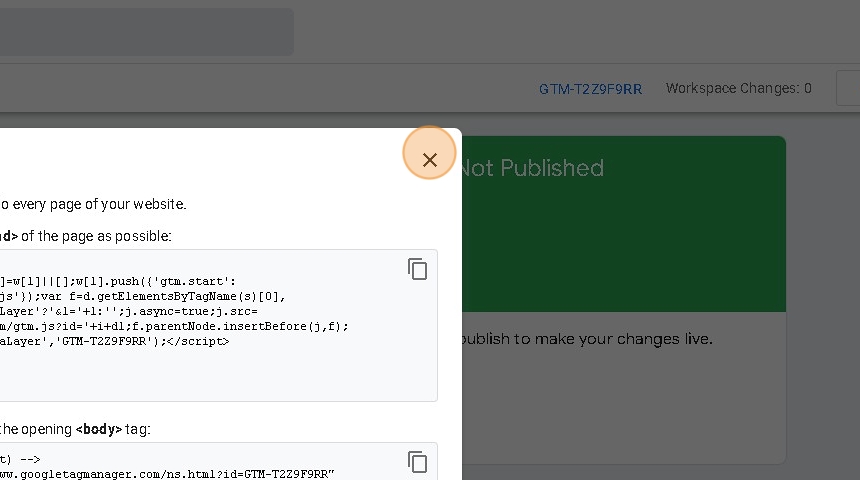Click the gtm.start code line
This screenshot has width=860, height=480.
118,281
